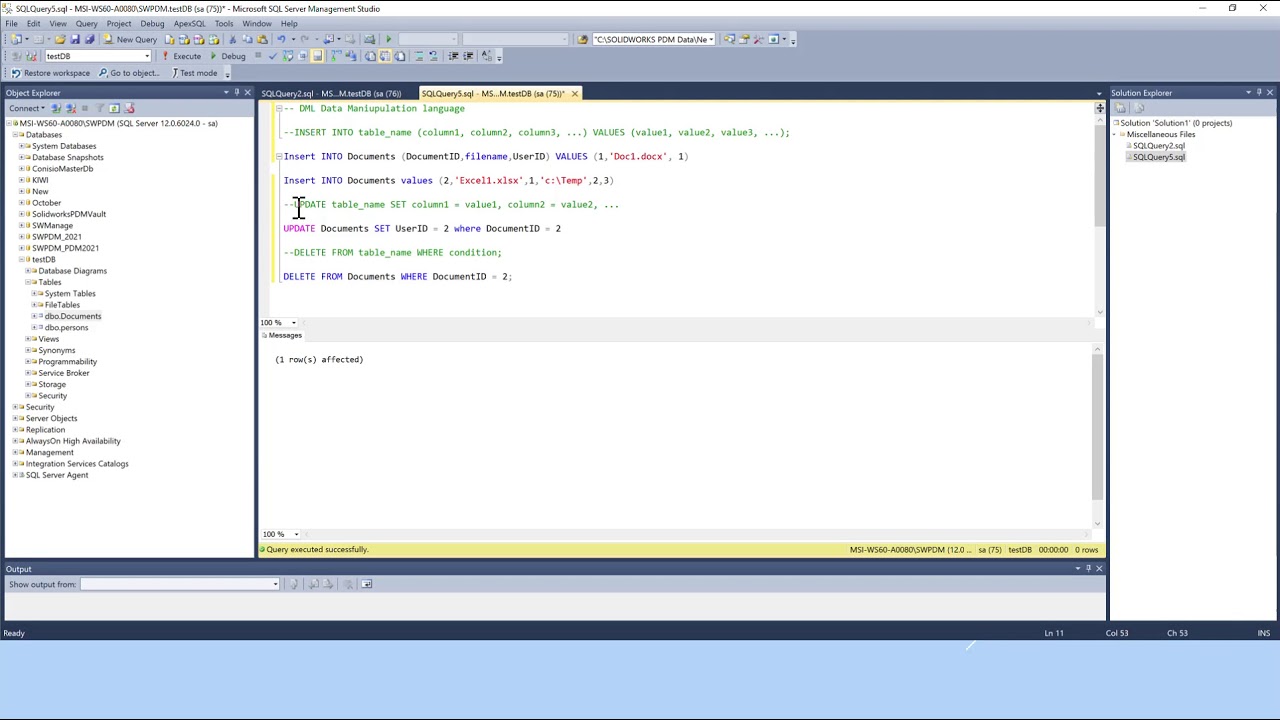Click the green Start arrow icon
The image size is (1280, 720).
point(388,39)
